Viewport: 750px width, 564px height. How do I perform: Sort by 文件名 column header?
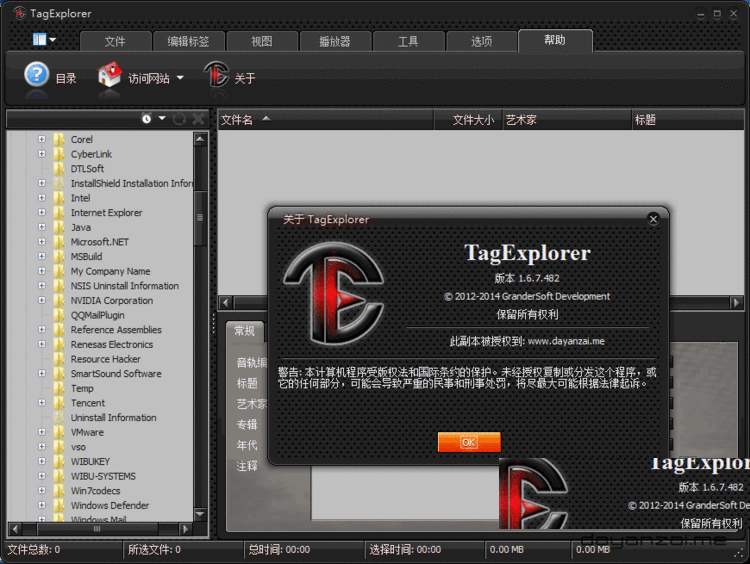[326, 120]
